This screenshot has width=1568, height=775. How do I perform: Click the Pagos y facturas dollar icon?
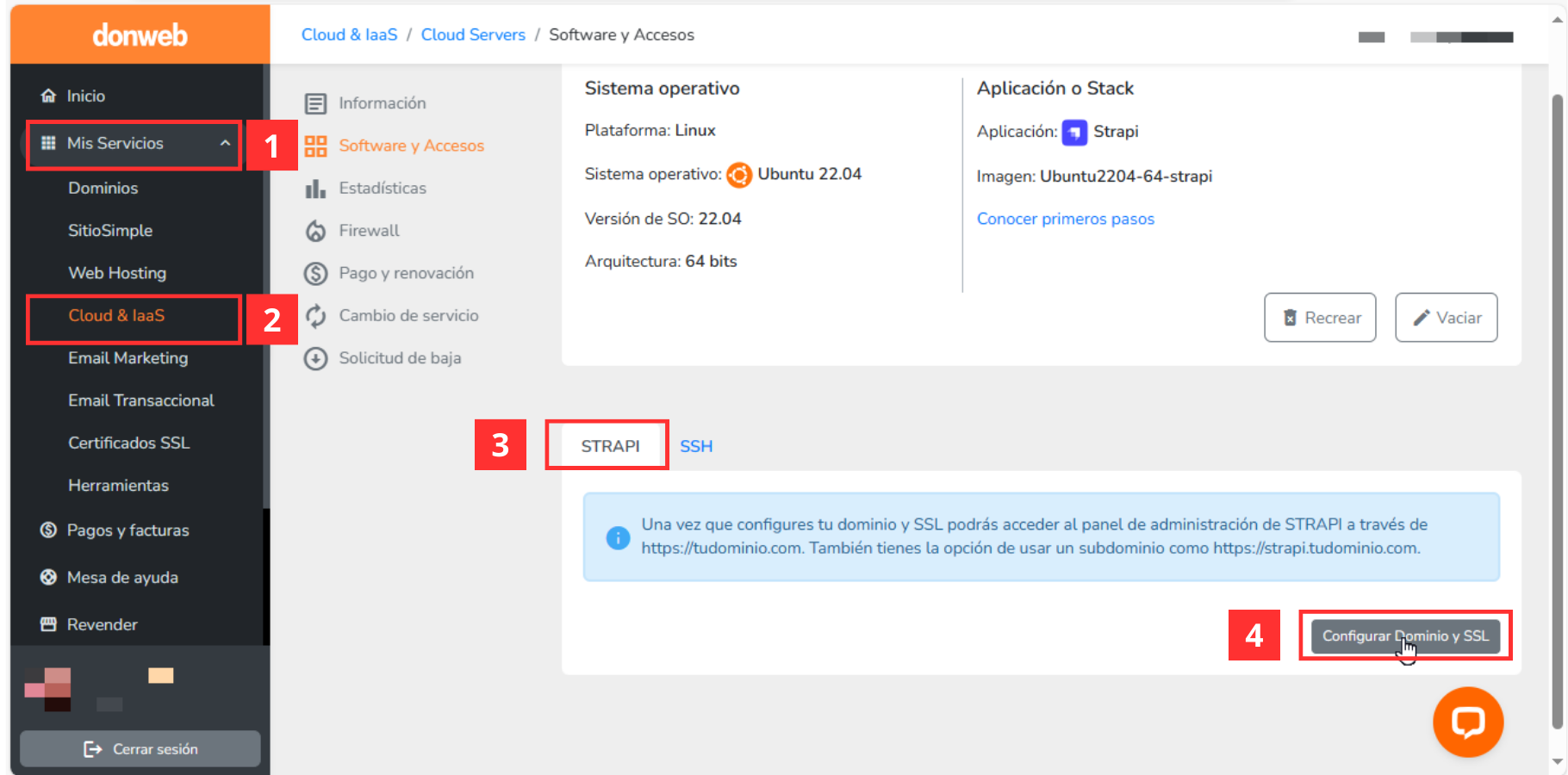pos(49,530)
